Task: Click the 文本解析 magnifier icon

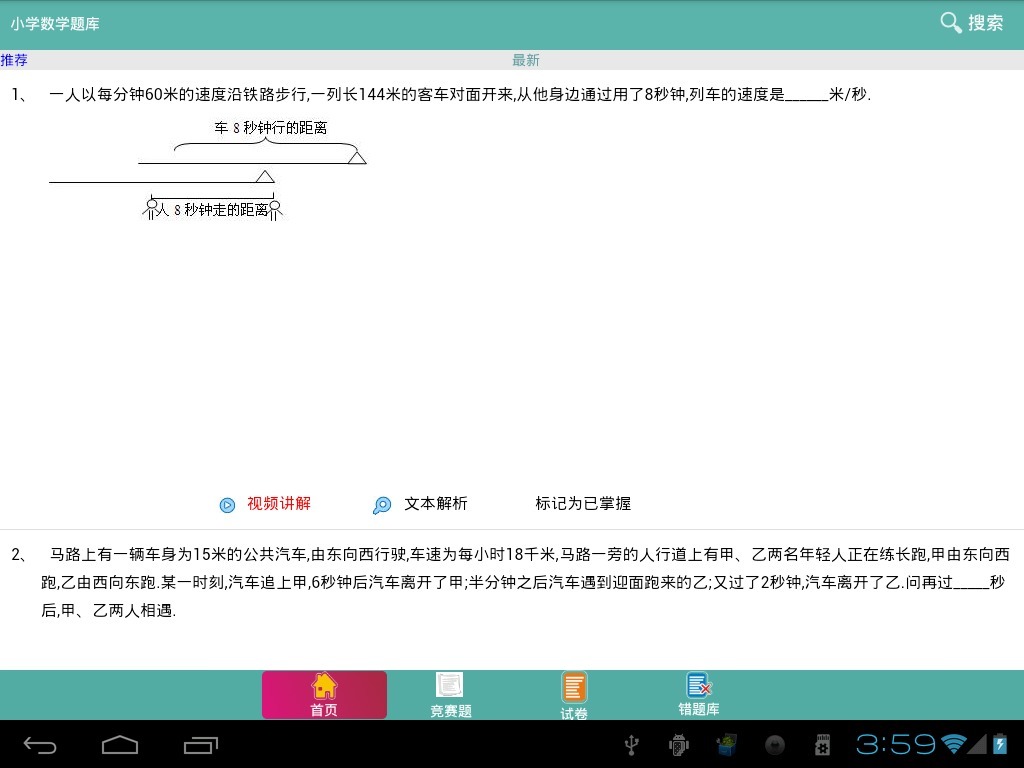Action: [382, 505]
